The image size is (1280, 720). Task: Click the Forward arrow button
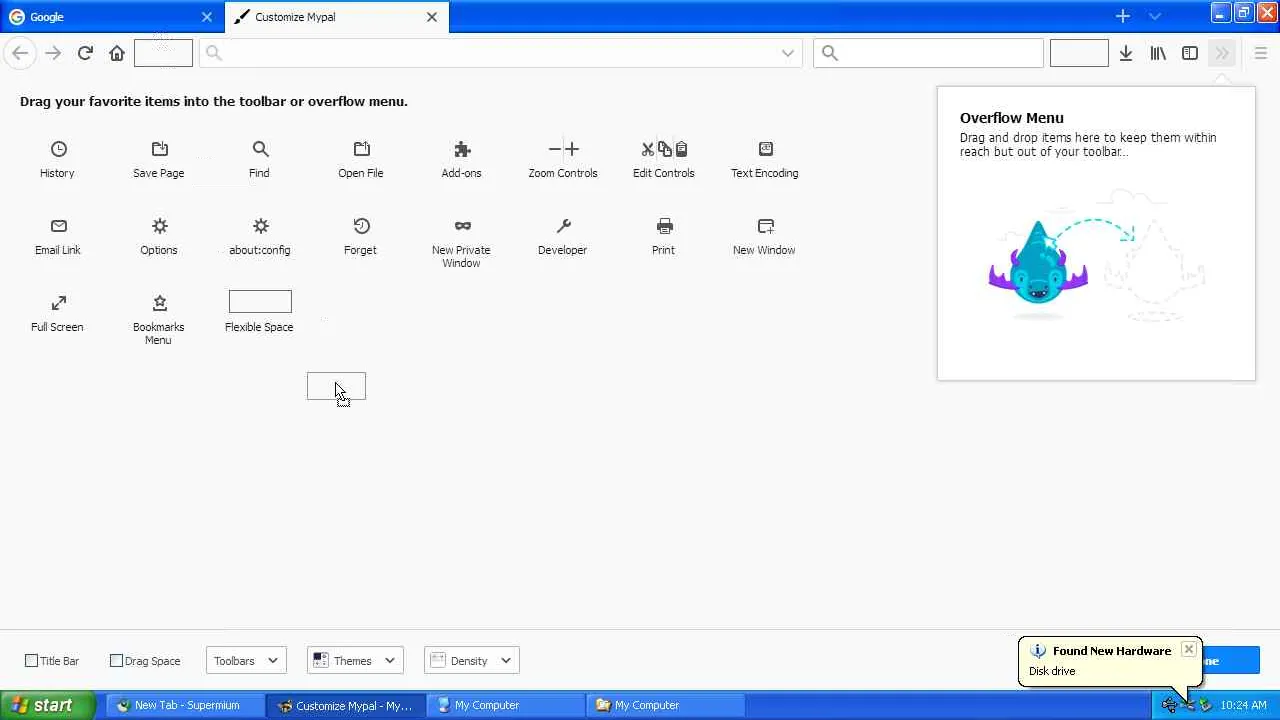point(53,53)
